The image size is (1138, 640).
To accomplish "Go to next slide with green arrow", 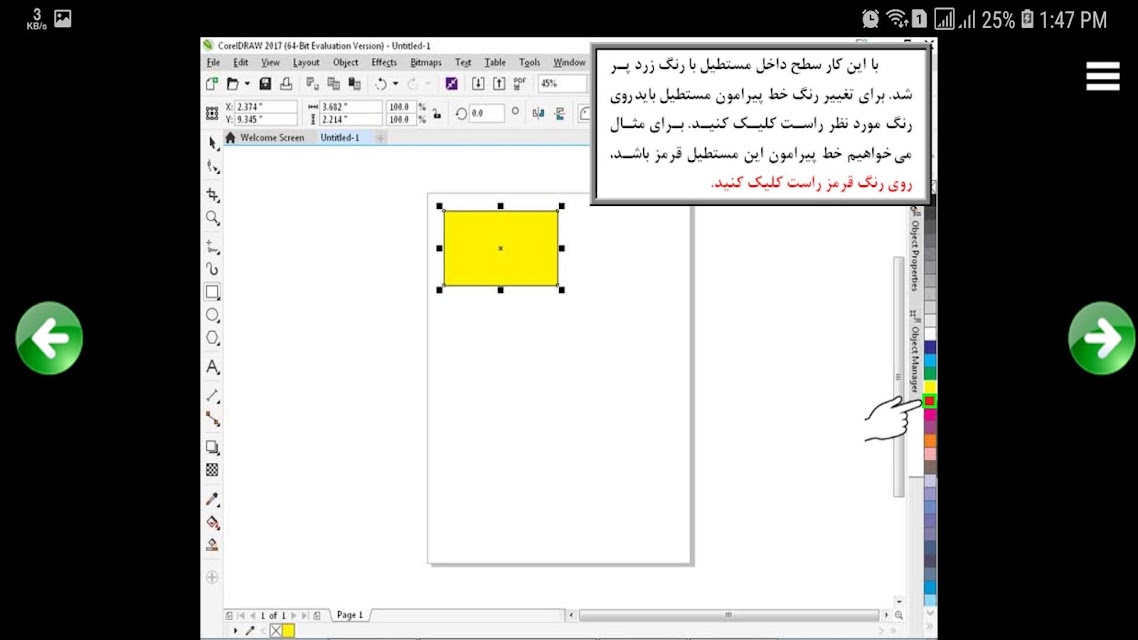I will tap(1102, 338).
